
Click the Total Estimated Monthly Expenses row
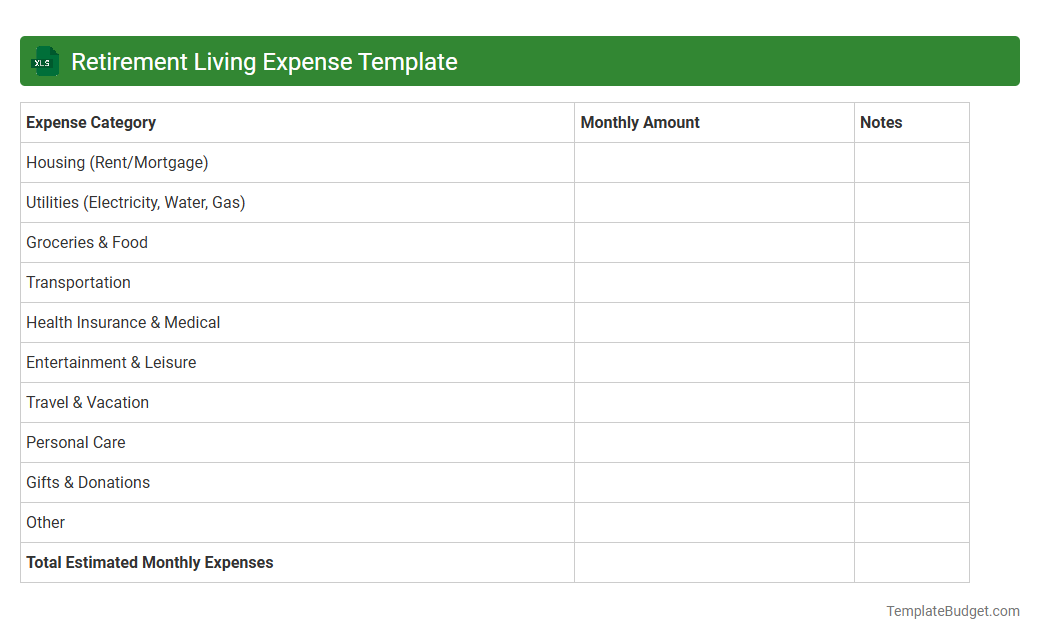(x=149, y=562)
